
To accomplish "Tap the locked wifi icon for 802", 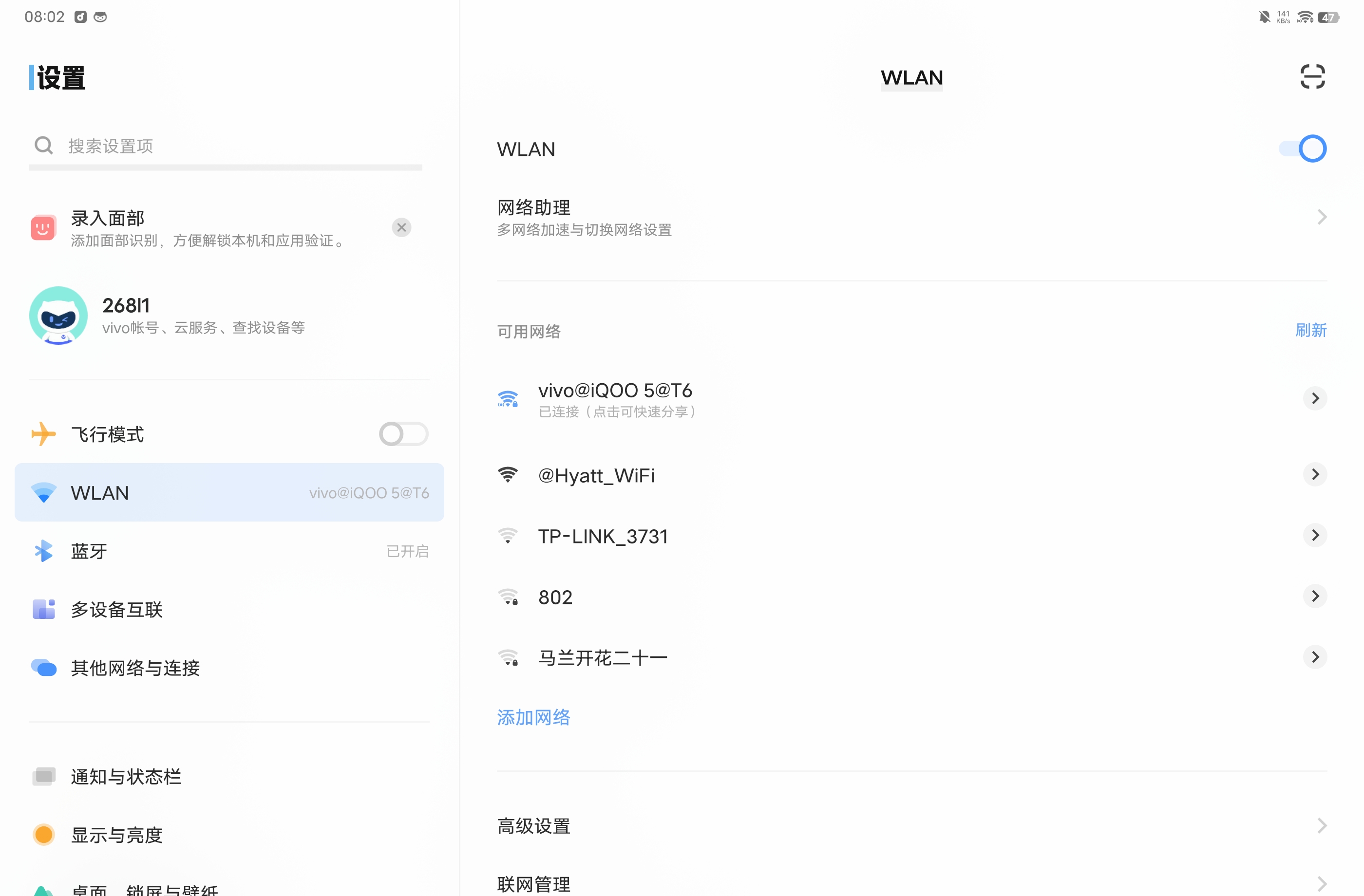I will pyautogui.click(x=508, y=597).
